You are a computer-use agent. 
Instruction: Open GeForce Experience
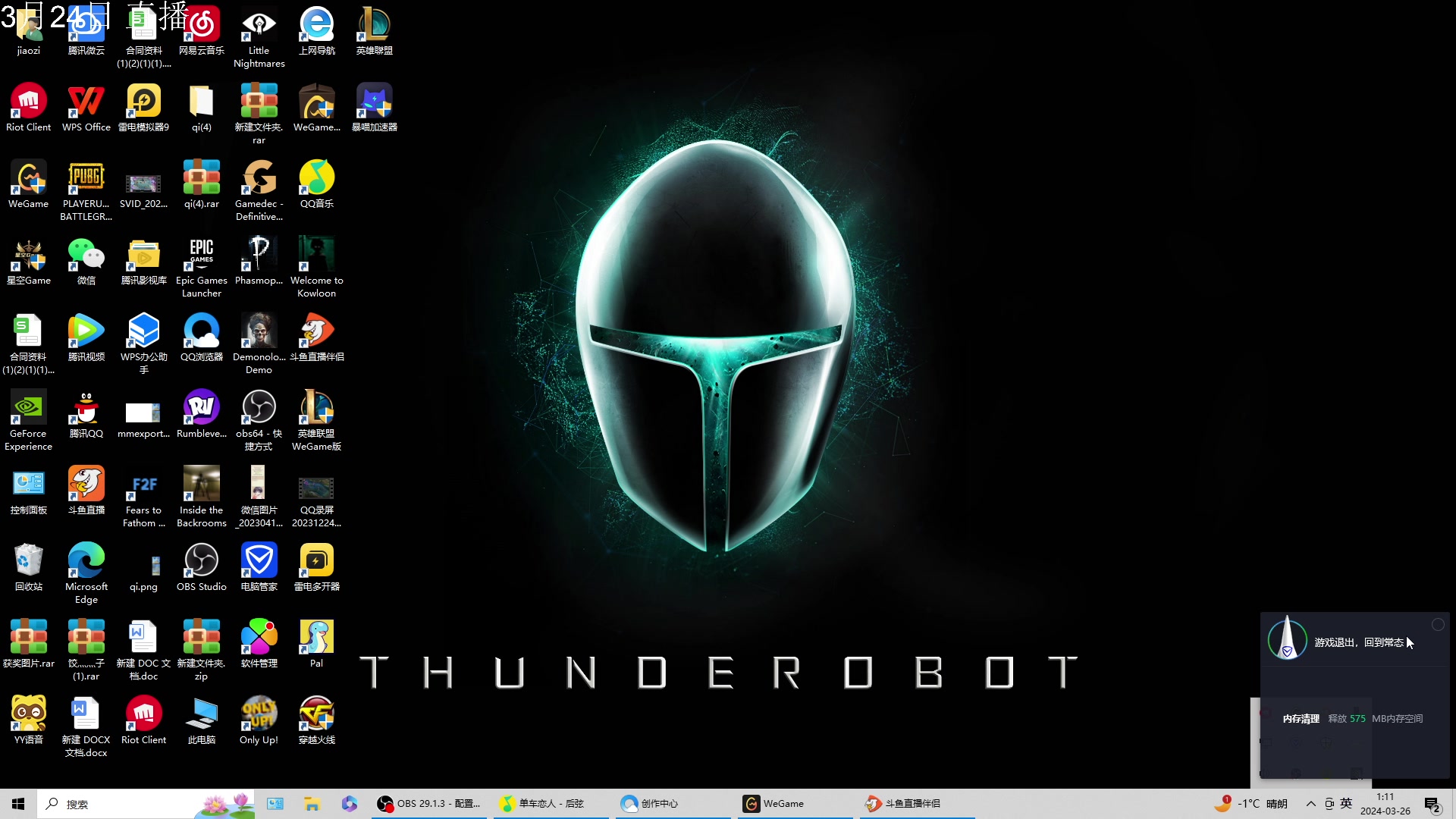[x=29, y=421]
